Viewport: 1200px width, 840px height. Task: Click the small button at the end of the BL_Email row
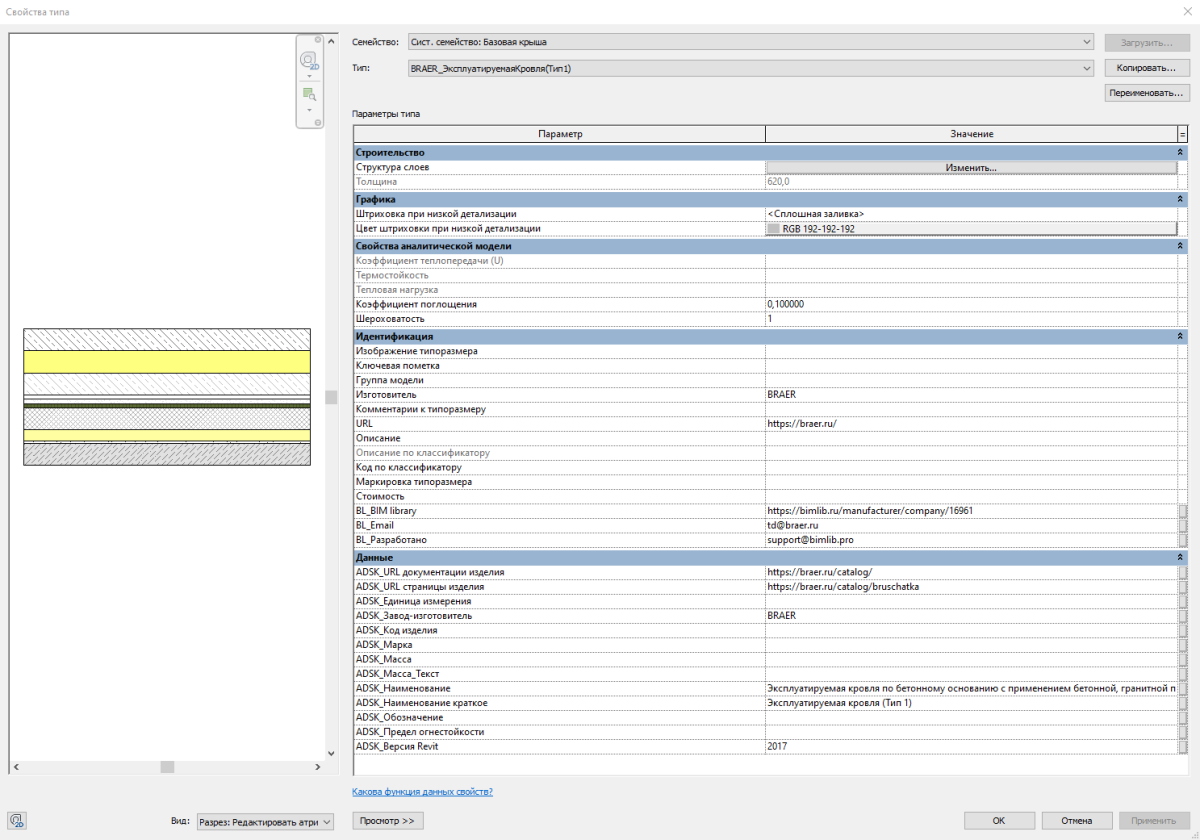pyautogui.click(x=1183, y=525)
